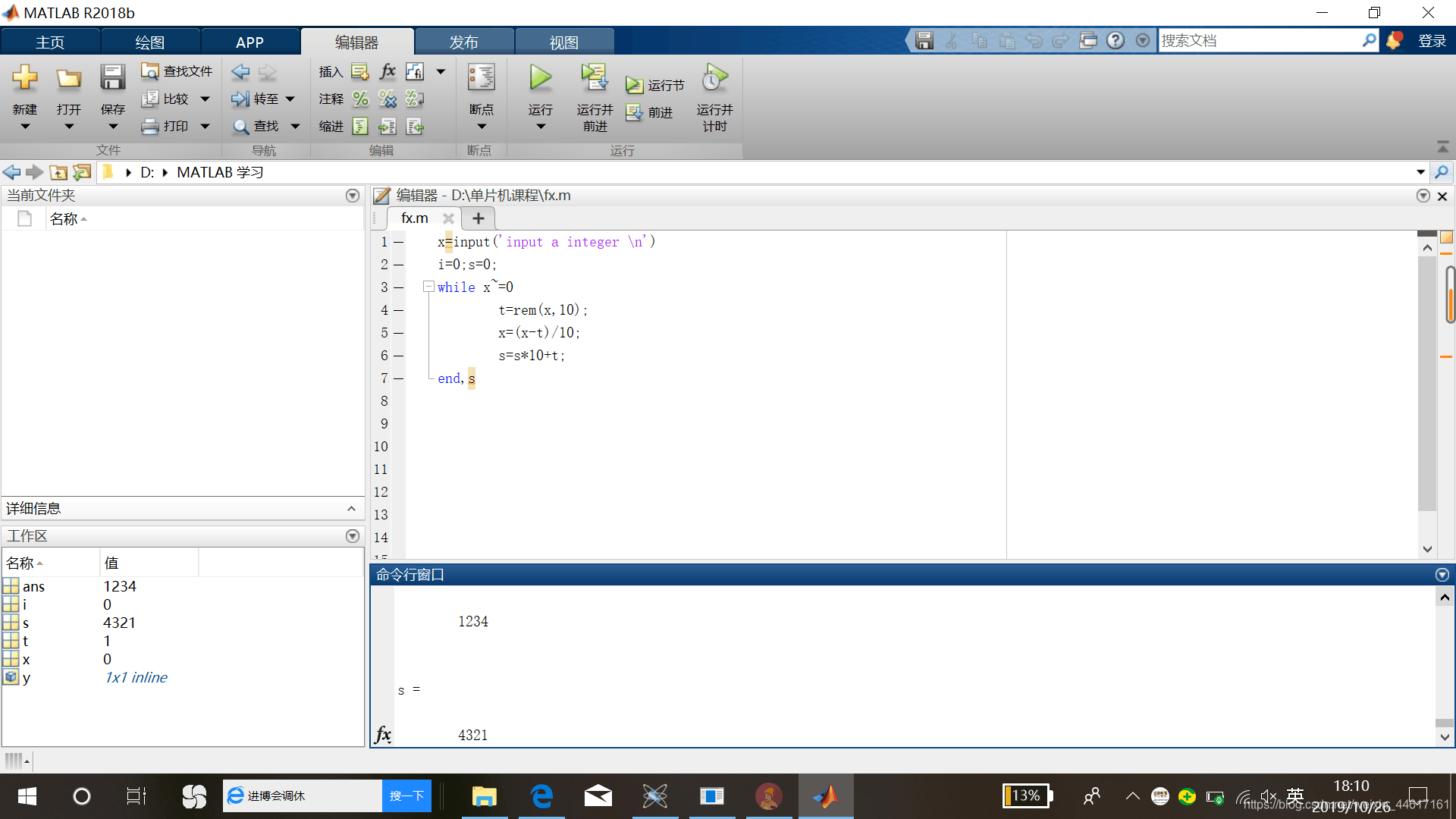Toggle breakpoint dash on line 4
The height and width of the screenshot is (819, 1456).
click(398, 310)
